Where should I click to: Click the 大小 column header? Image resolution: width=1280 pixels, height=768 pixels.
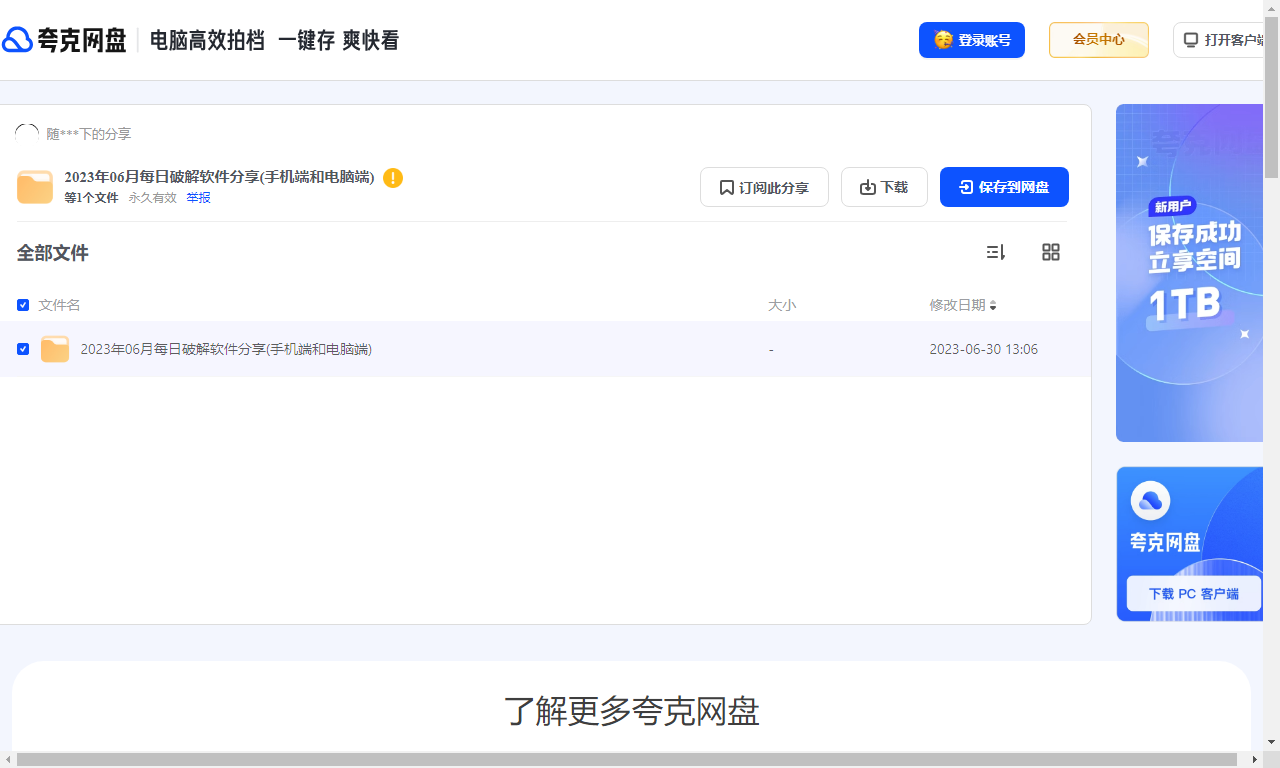tap(782, 305)
